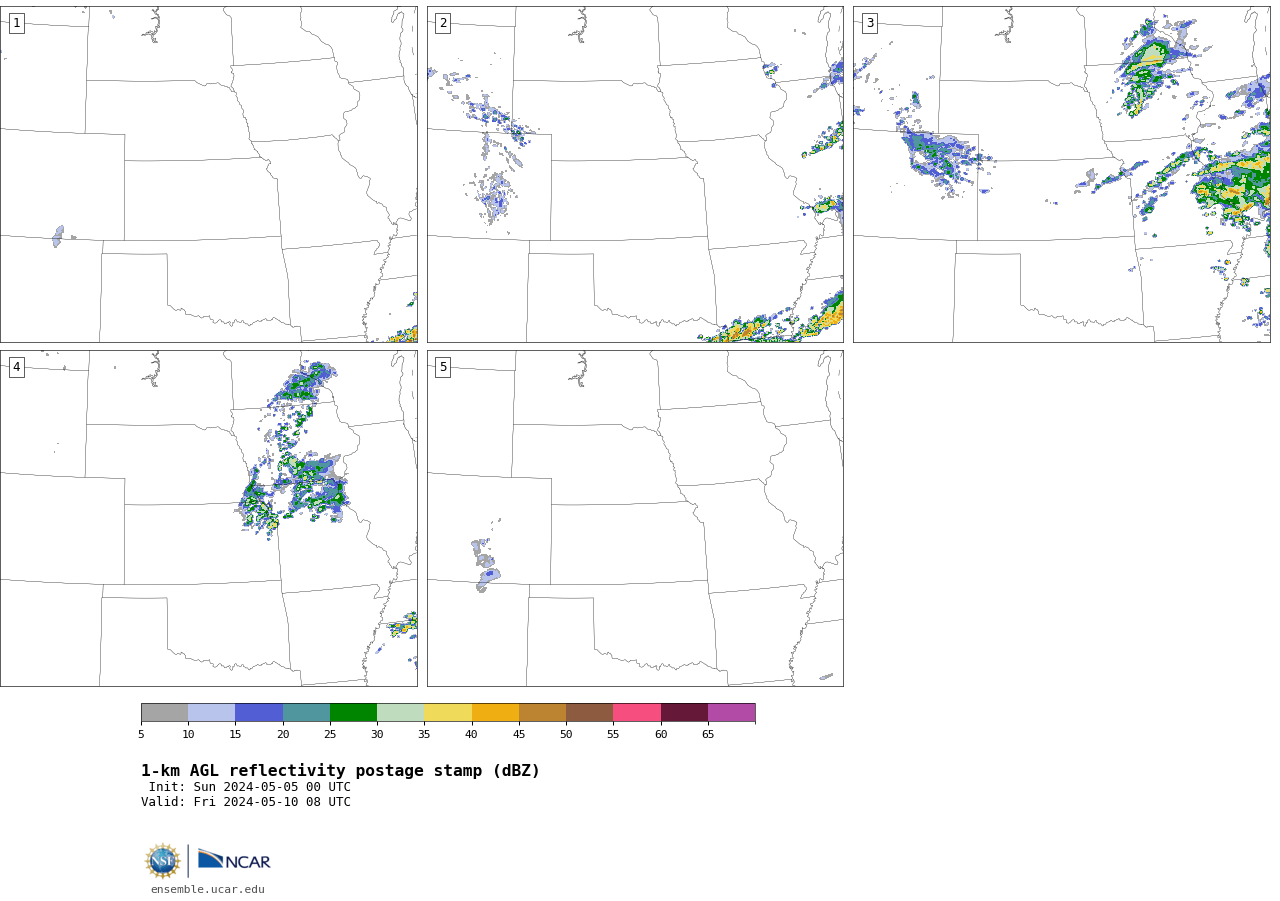The image size is (1280, 901).
Task: Click the pale green 30-35 dBZ swatch
Action: [x=401, y=712]
